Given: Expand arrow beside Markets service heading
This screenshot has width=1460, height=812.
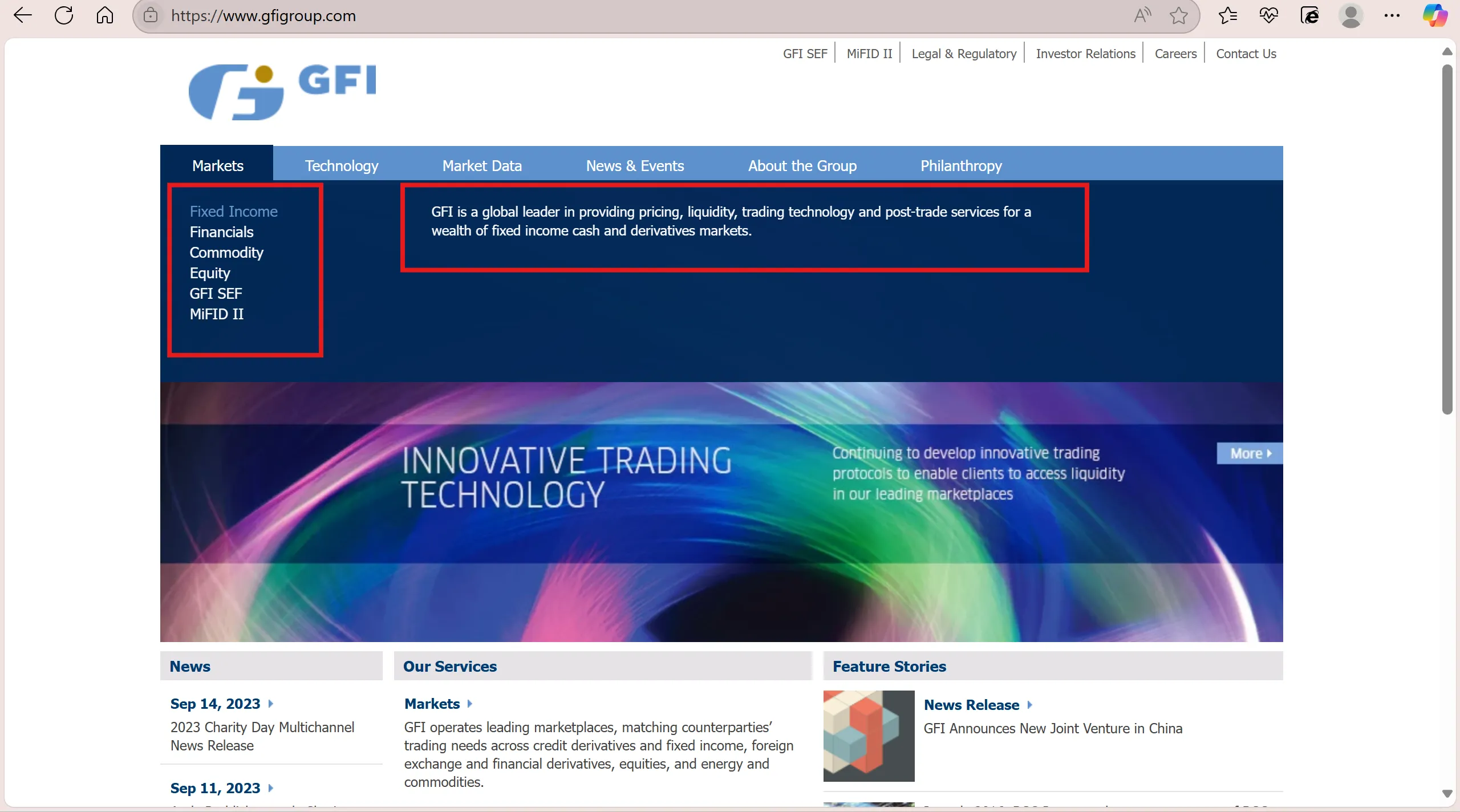Looking at the screenshot, I should pyautogui.click(x=470, y=704).
